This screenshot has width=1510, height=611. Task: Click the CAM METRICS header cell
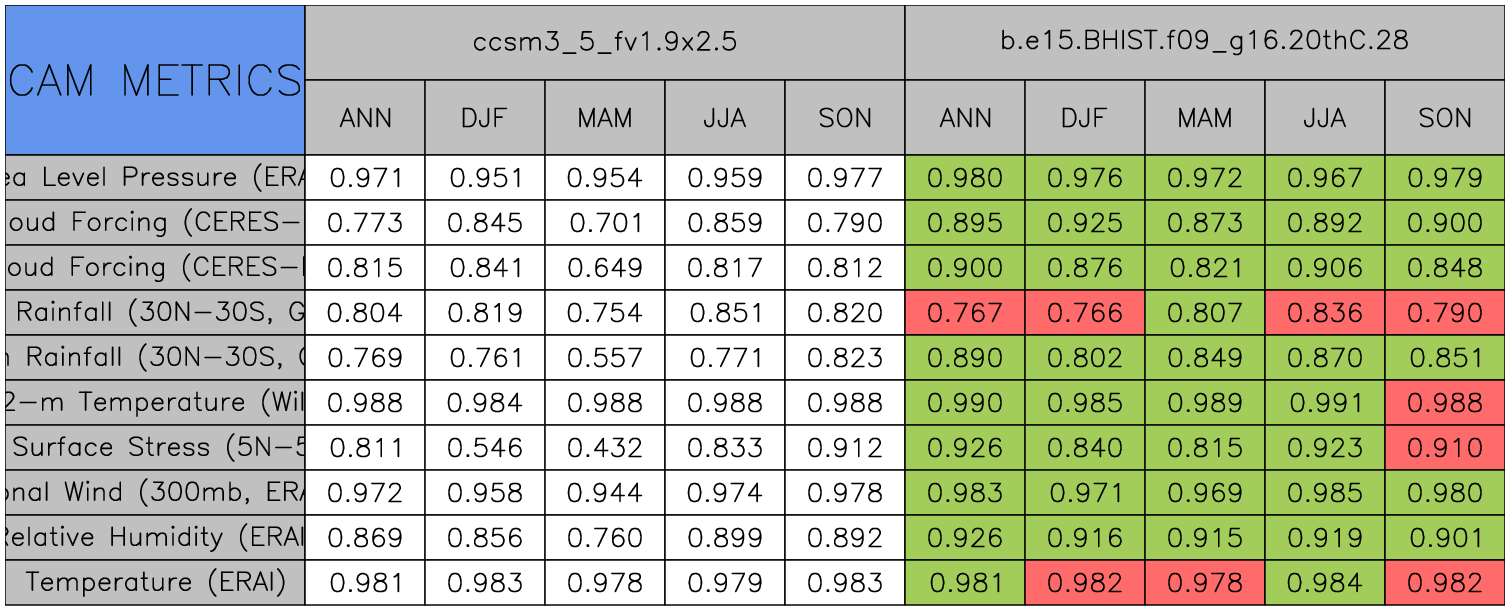tap(155, 80)
